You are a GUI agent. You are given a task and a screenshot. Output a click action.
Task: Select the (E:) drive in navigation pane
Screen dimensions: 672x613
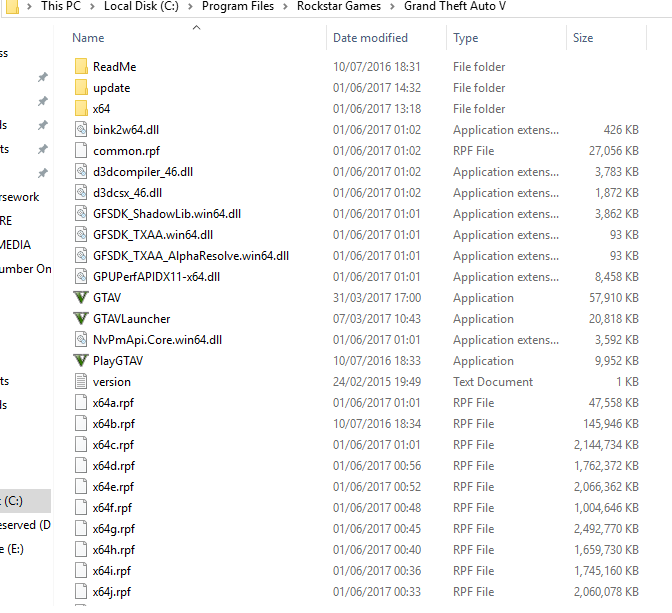(x=12, y=549)
